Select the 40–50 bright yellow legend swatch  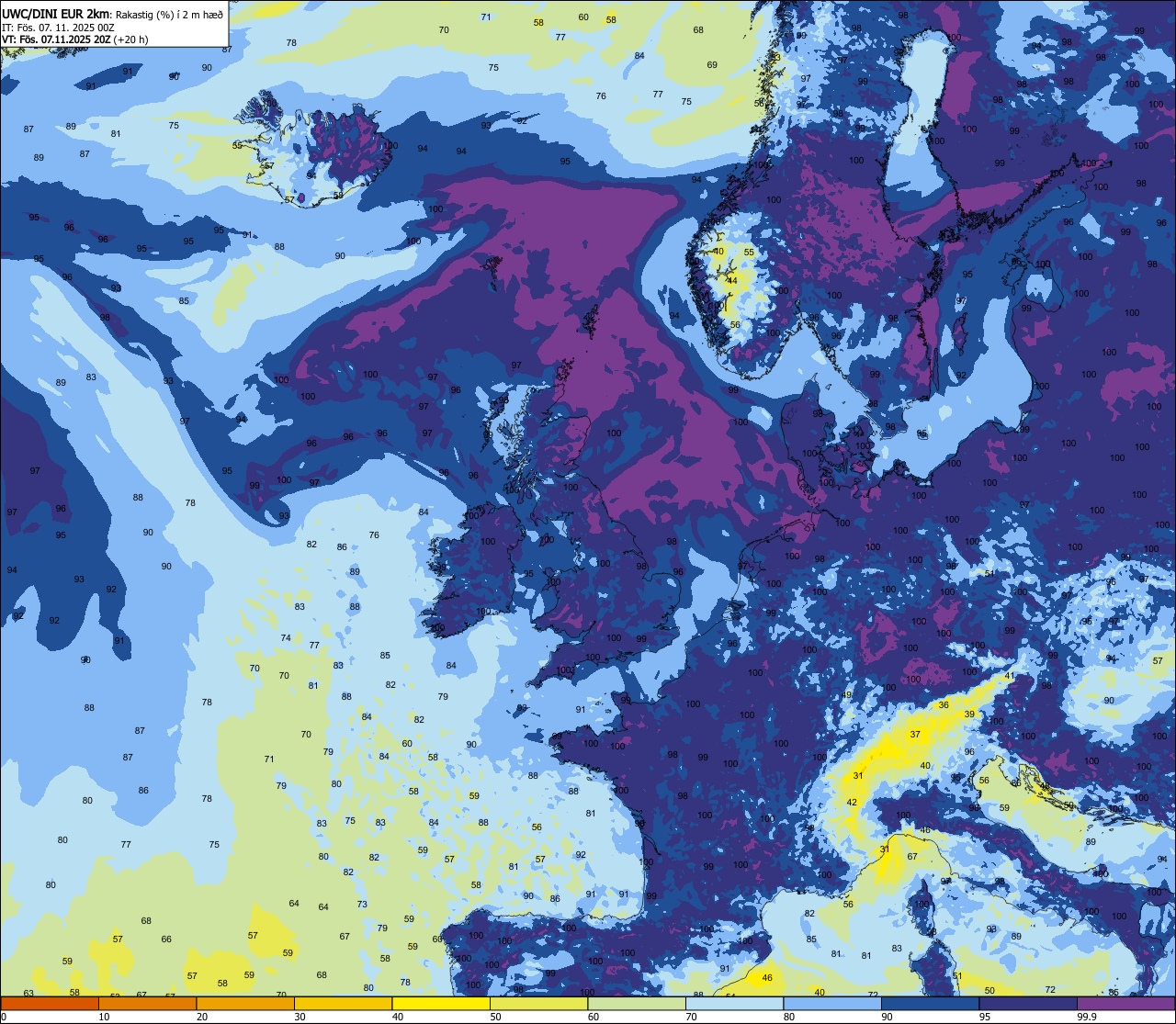coord(441,1004)
